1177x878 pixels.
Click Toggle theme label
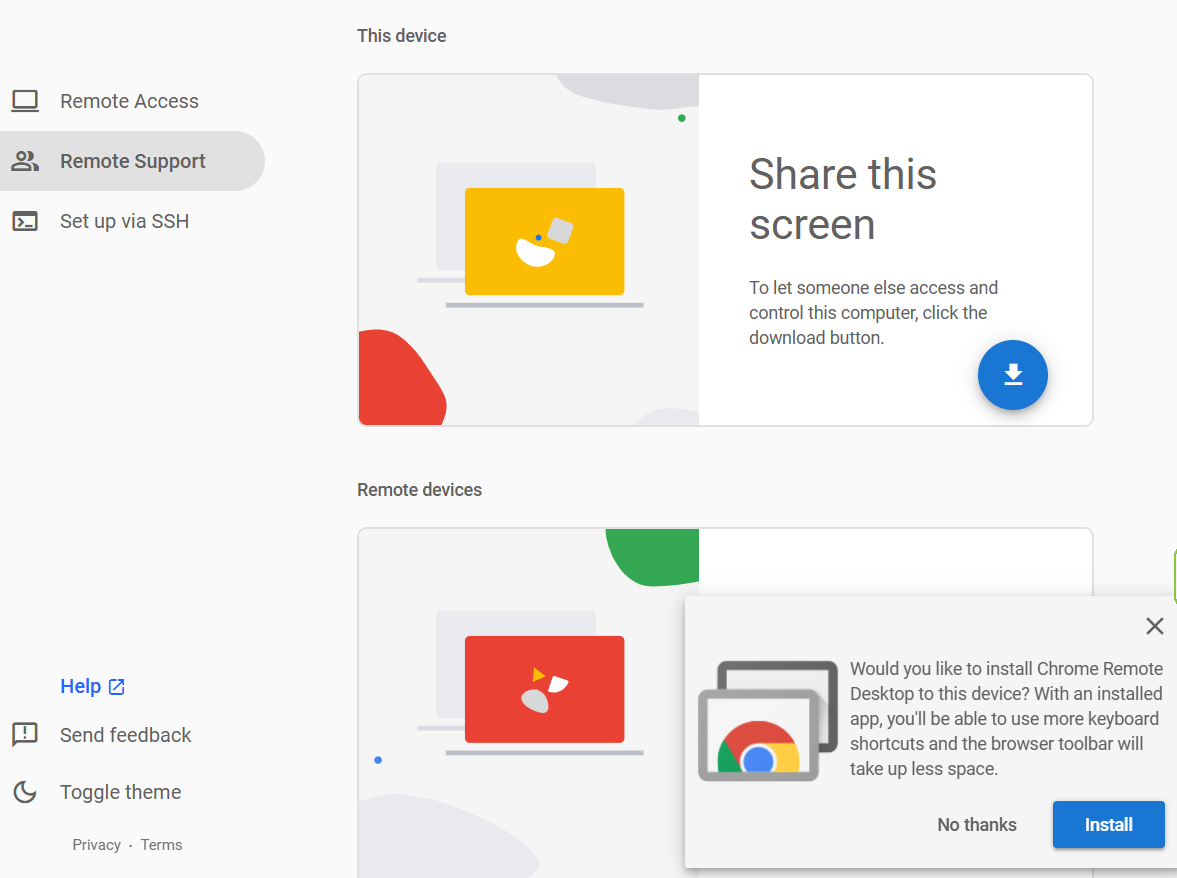click(x=121, y=792)
